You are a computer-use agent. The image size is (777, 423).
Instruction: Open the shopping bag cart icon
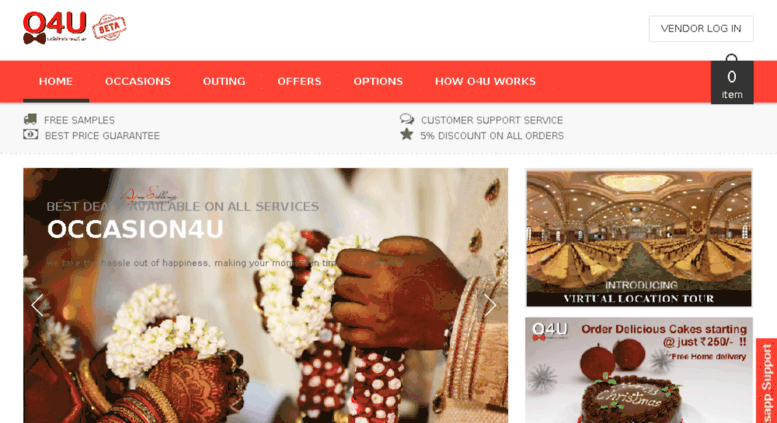click(x=732, y=79)
